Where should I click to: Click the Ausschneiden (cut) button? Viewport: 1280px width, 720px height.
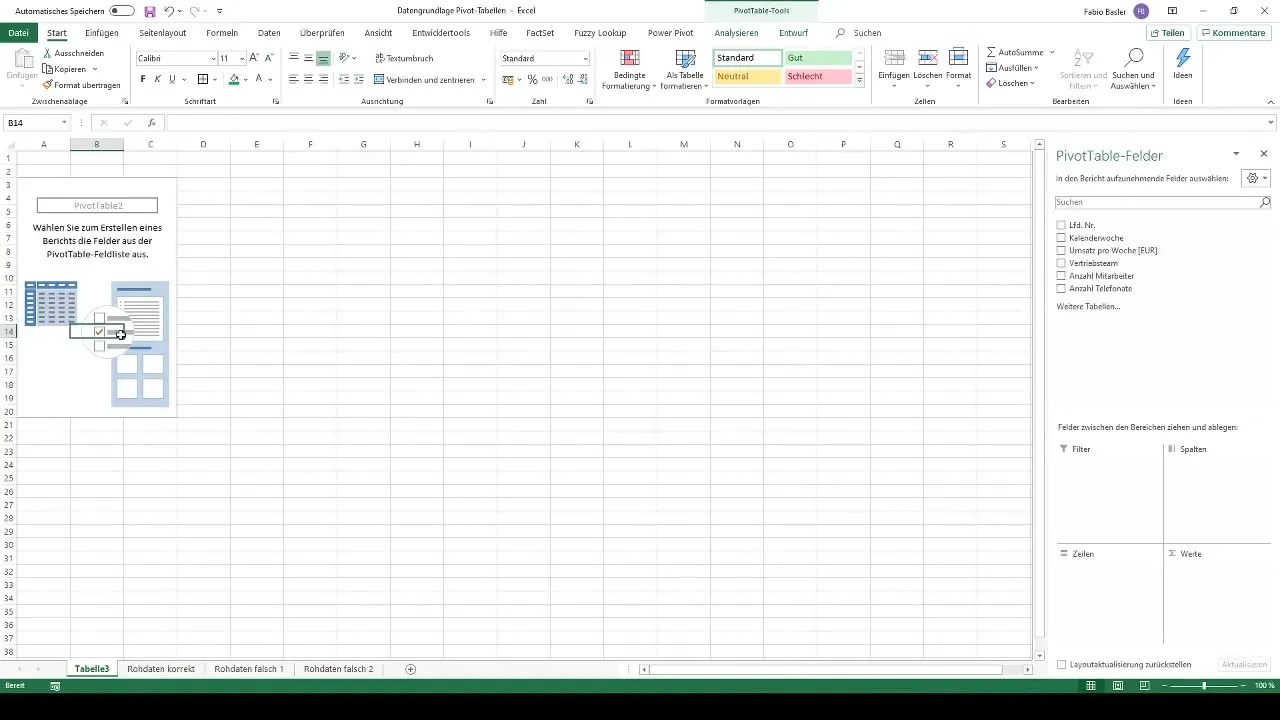pyautogui.click(x=72, y=53)
